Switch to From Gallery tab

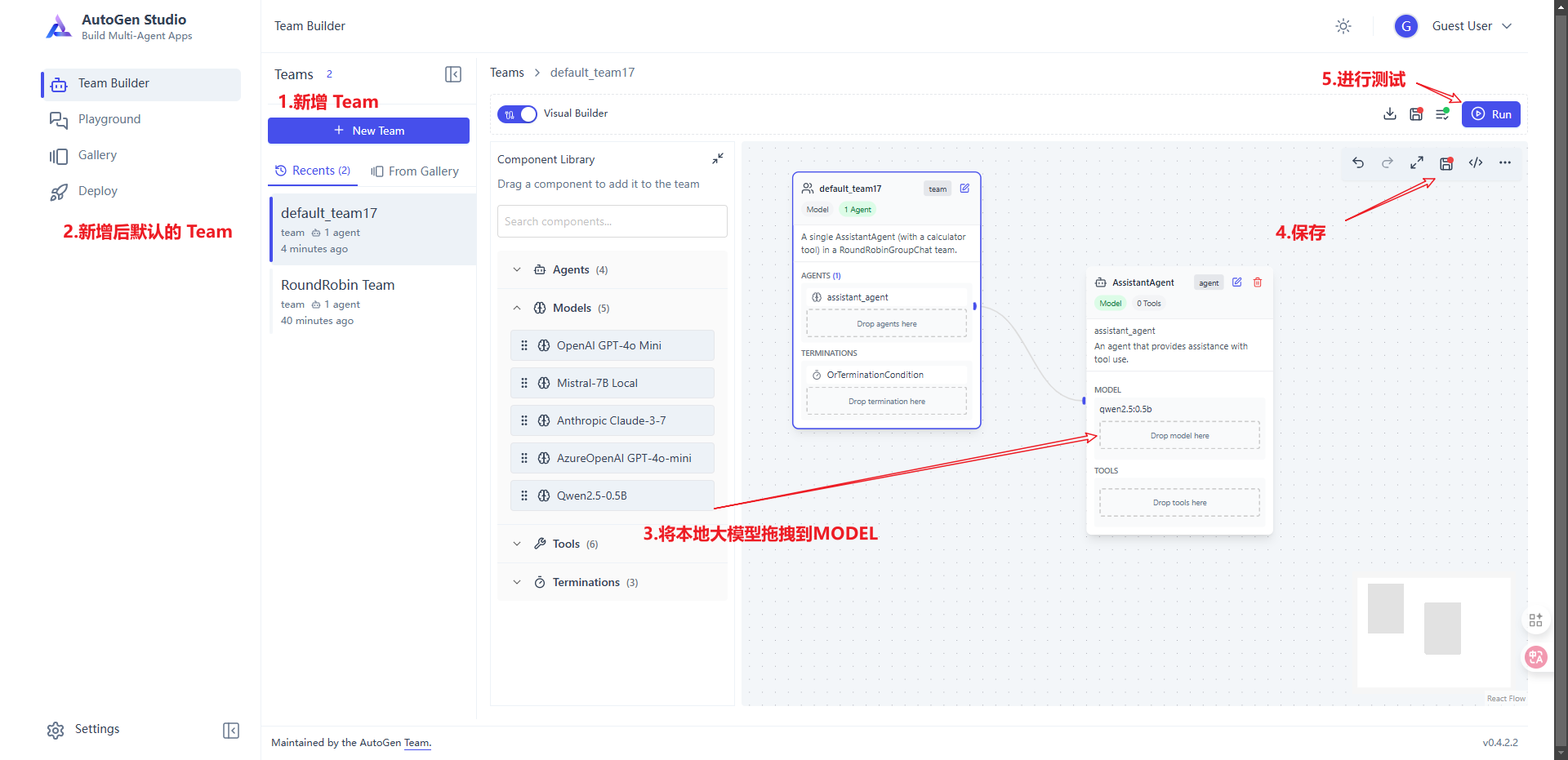(415, 171)
